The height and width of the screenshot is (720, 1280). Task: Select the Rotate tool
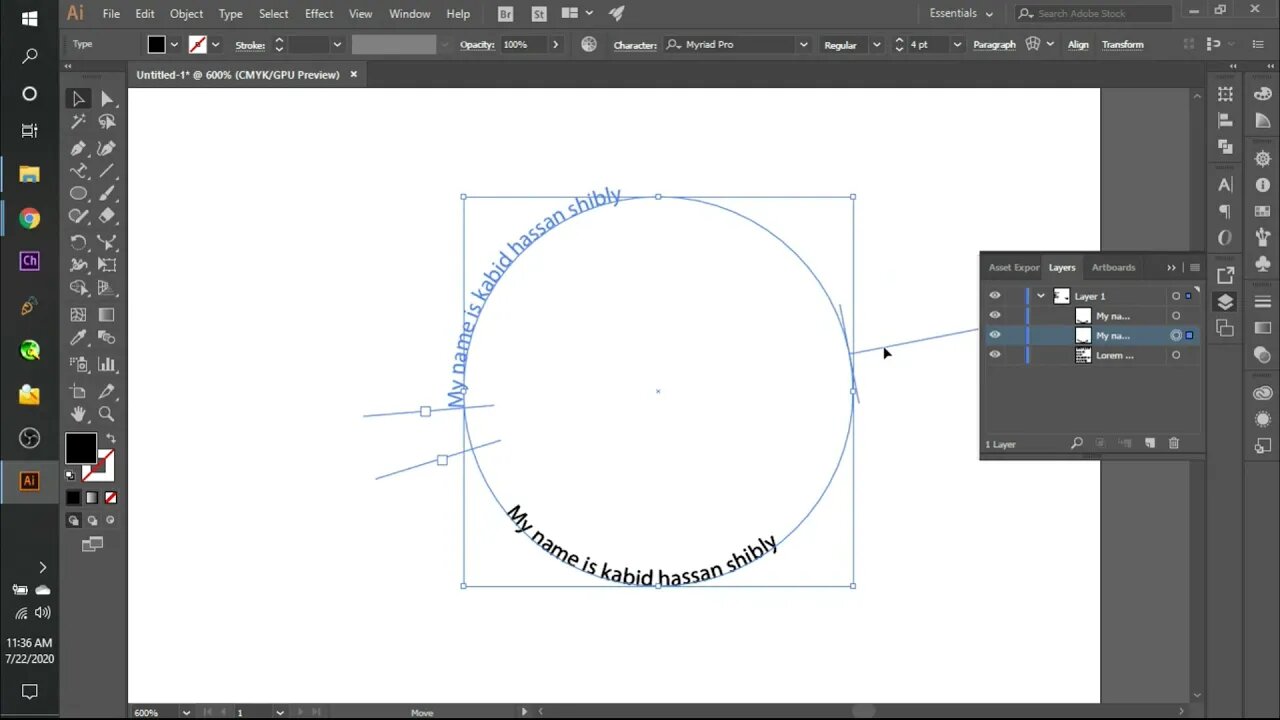point(78,242)
